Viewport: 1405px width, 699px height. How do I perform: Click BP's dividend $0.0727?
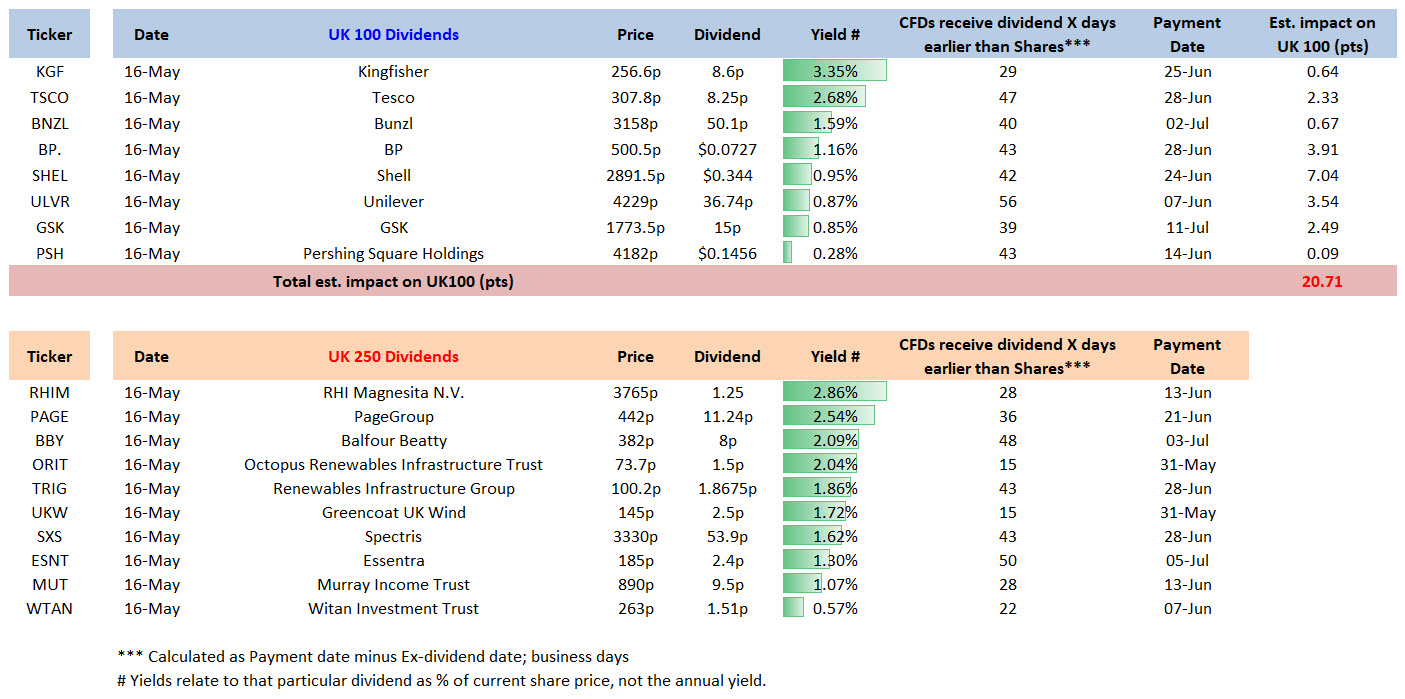(x=727, y=150)
